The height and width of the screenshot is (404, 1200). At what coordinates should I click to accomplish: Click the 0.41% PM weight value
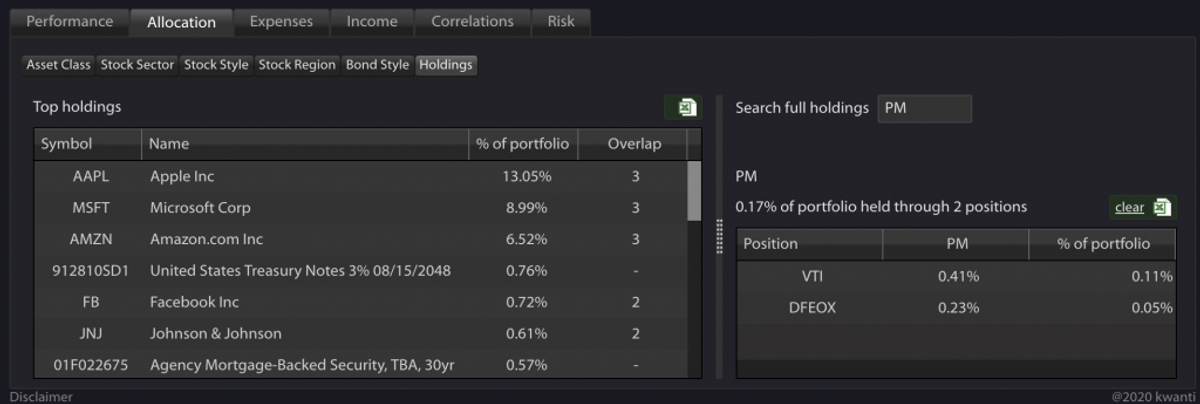click(x=958, y=276)
